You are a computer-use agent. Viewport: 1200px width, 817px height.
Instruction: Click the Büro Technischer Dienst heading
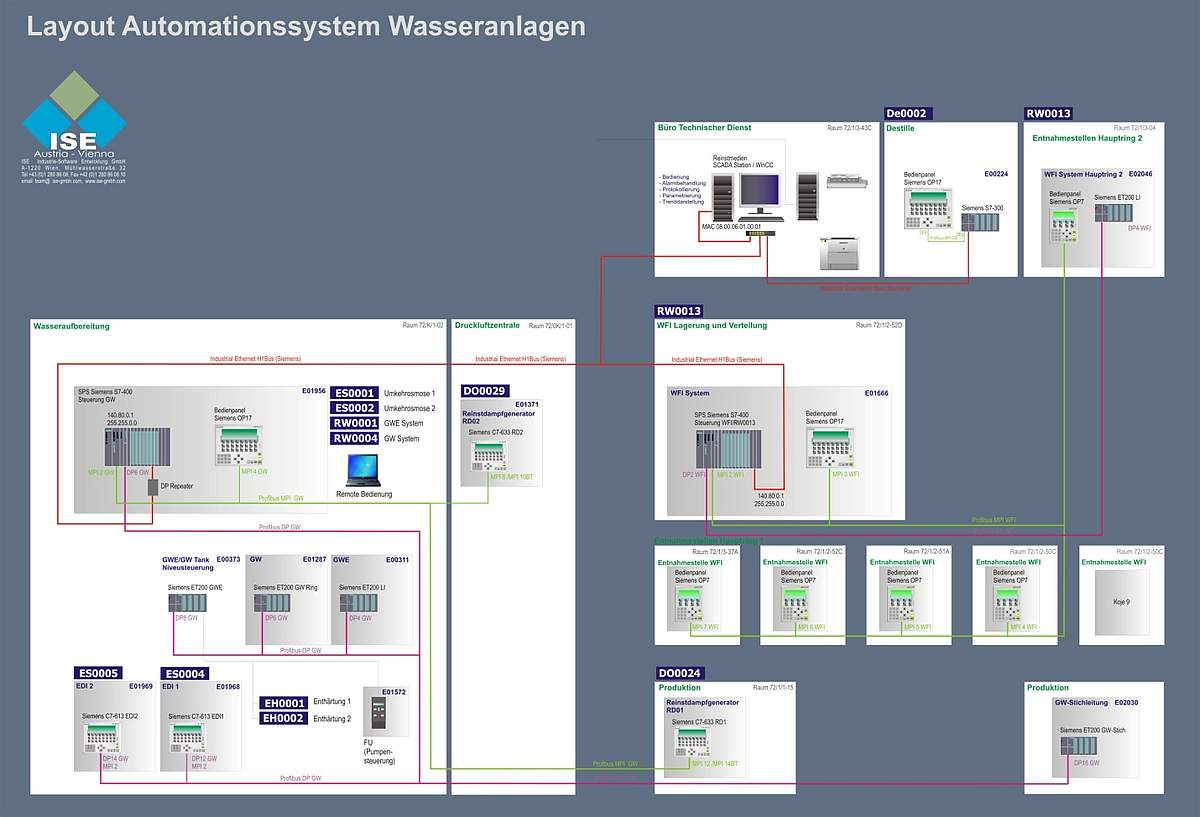(x=705, y=128)
